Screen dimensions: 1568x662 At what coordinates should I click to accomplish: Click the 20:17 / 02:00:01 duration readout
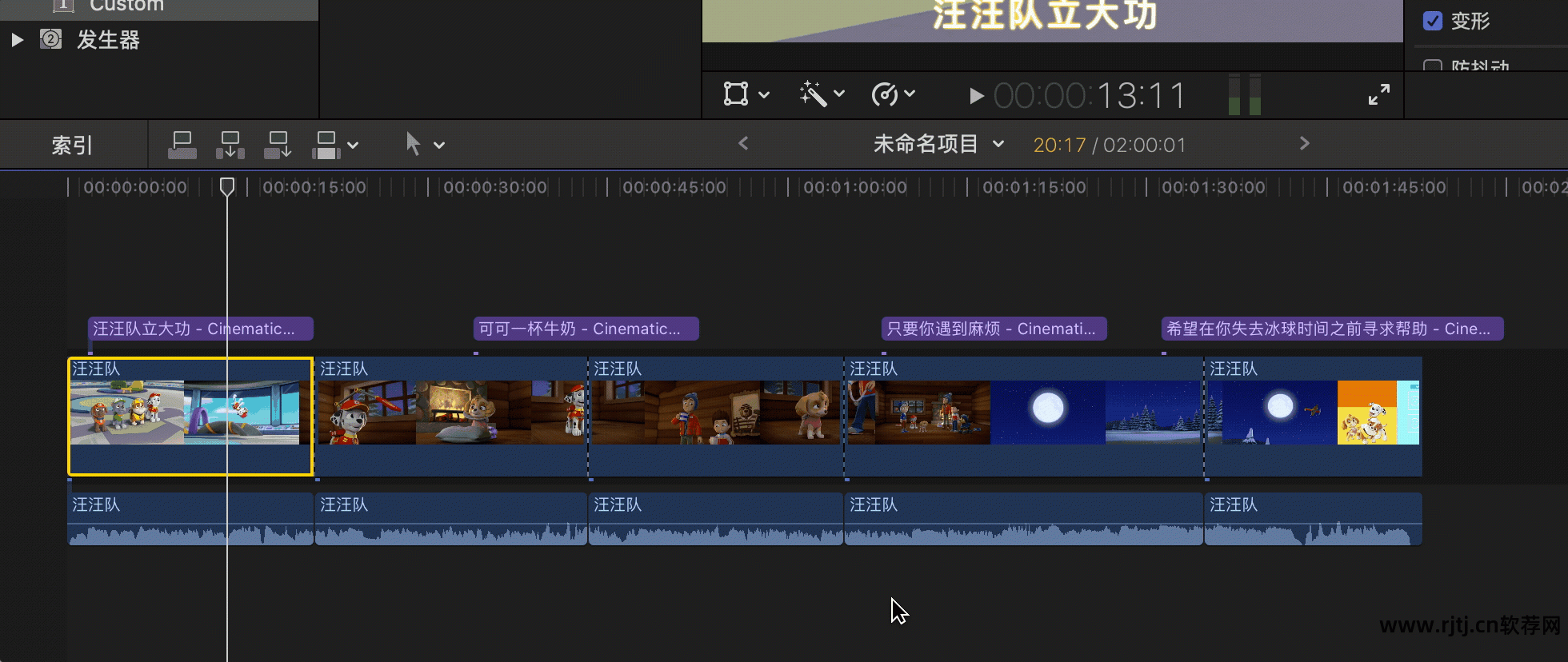1110,145
